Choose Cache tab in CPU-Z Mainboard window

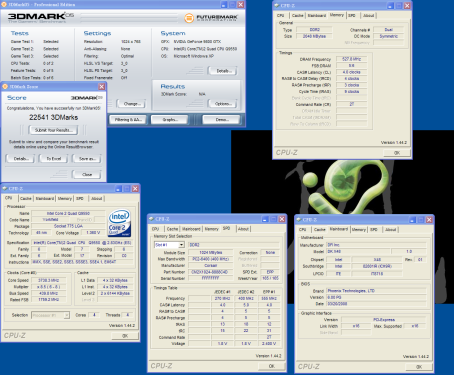coord(320,229)
